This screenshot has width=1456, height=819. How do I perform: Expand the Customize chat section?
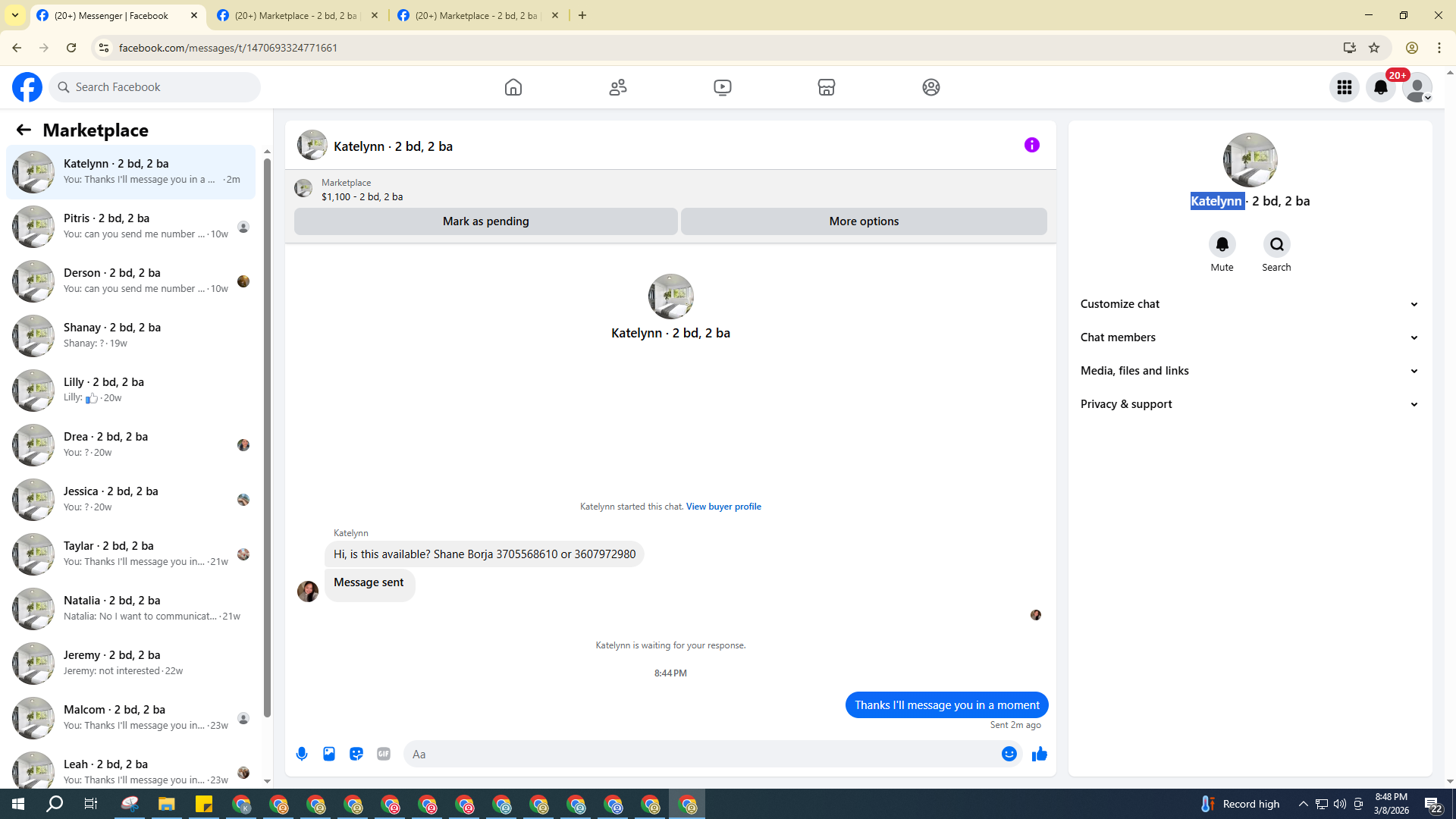[1249, 304]
